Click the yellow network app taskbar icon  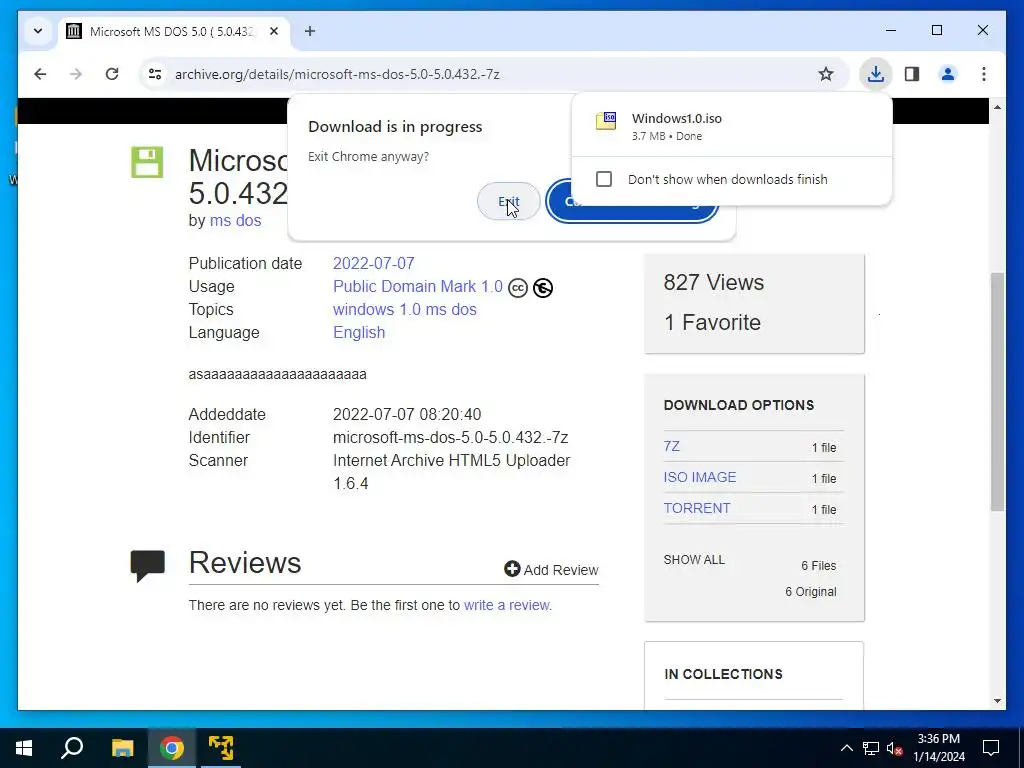click(221, 748)
